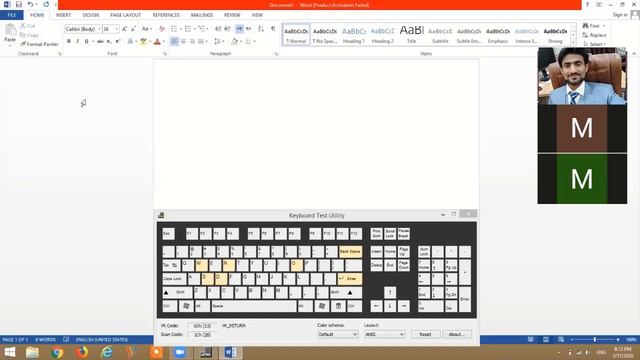Open the Color scheme dropdown
The image size is (640, 360).
coord(338,334)
